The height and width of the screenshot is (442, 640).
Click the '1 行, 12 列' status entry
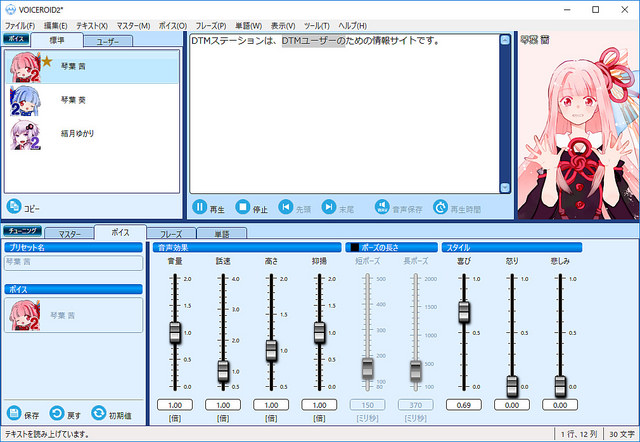pyautogui.click(x=579, y=434)
